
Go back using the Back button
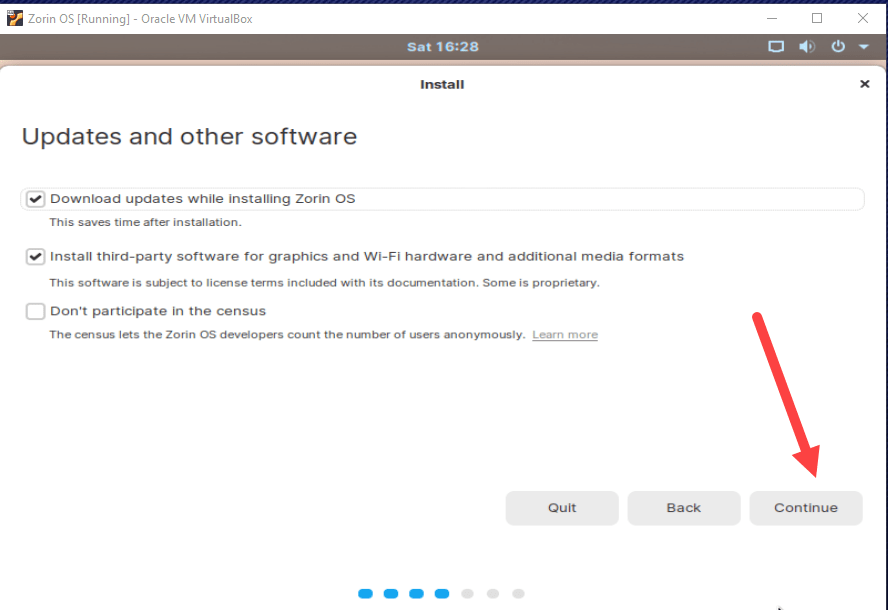pos(684,508)
